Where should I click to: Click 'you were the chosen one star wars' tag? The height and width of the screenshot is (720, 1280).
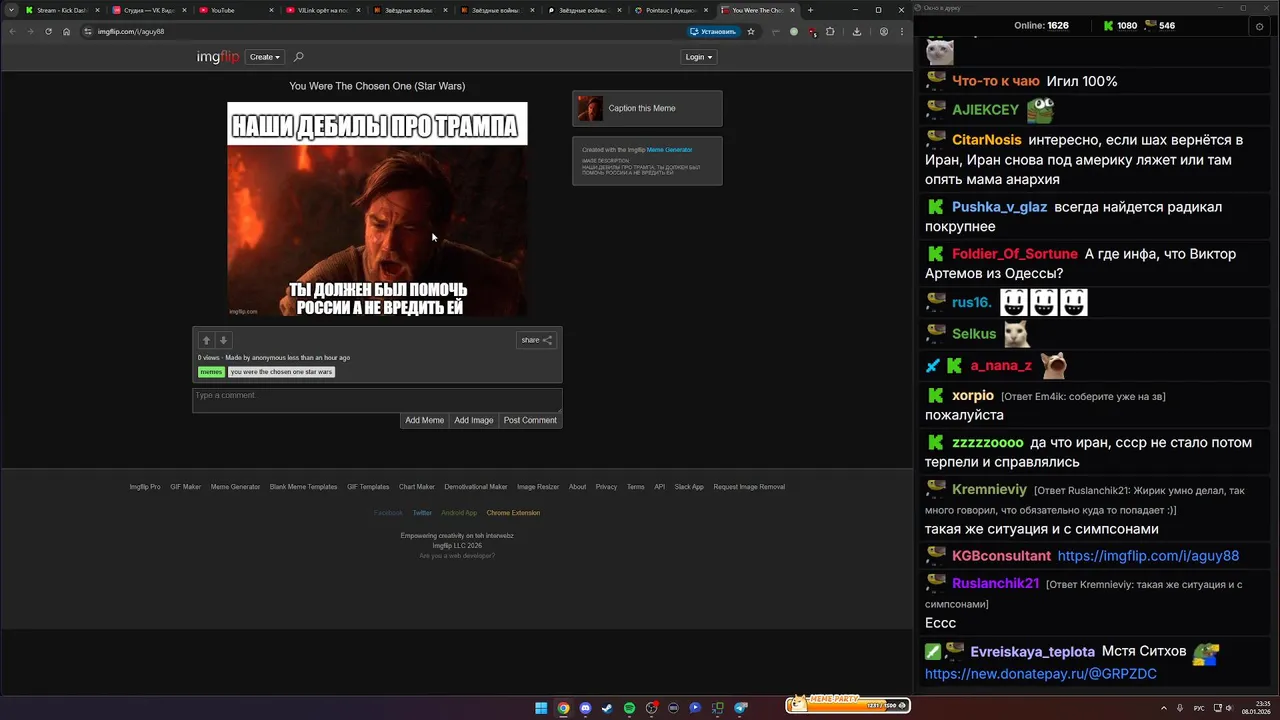coord(281,372)
